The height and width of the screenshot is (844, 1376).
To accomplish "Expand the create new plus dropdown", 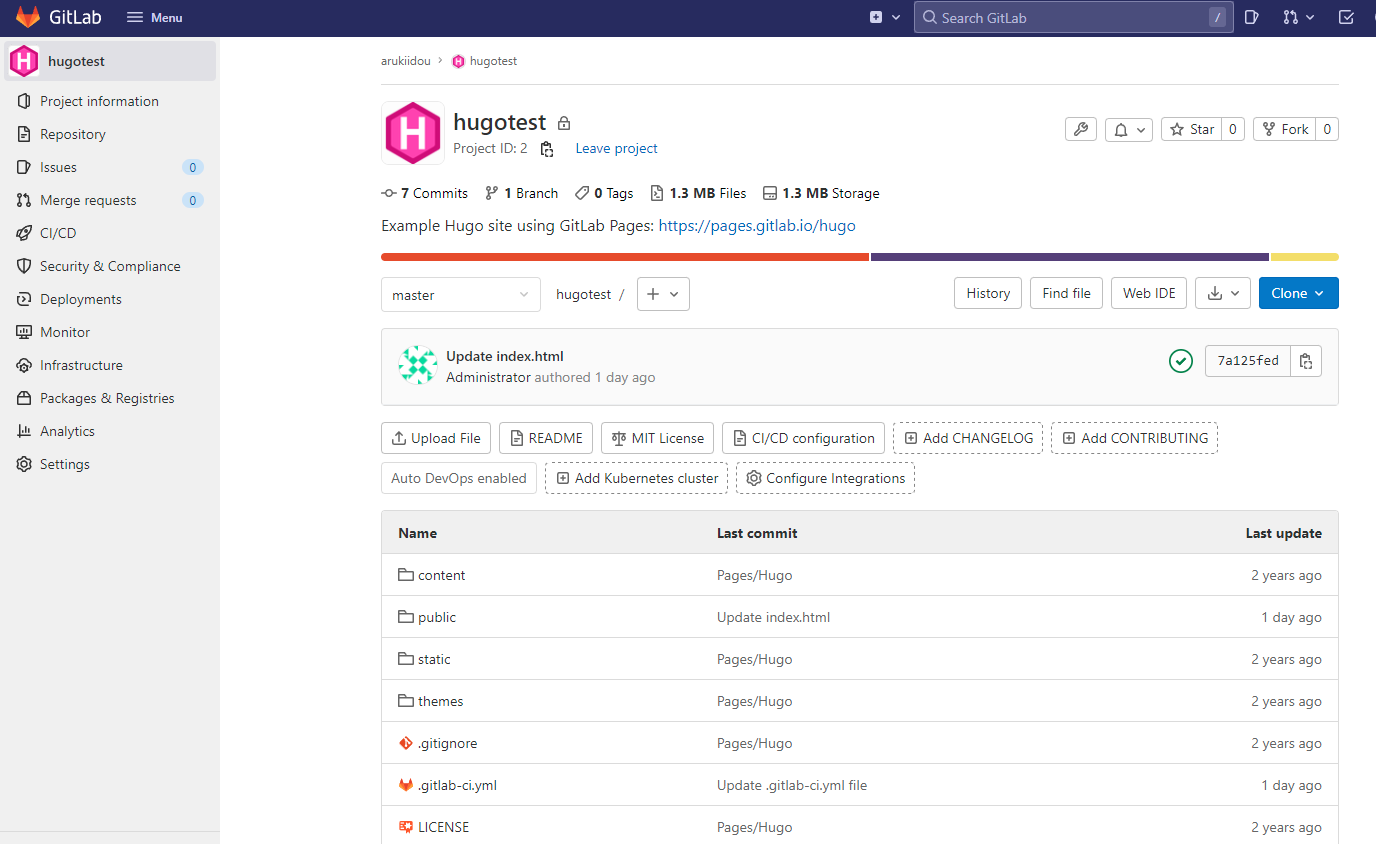I will 885,17.
